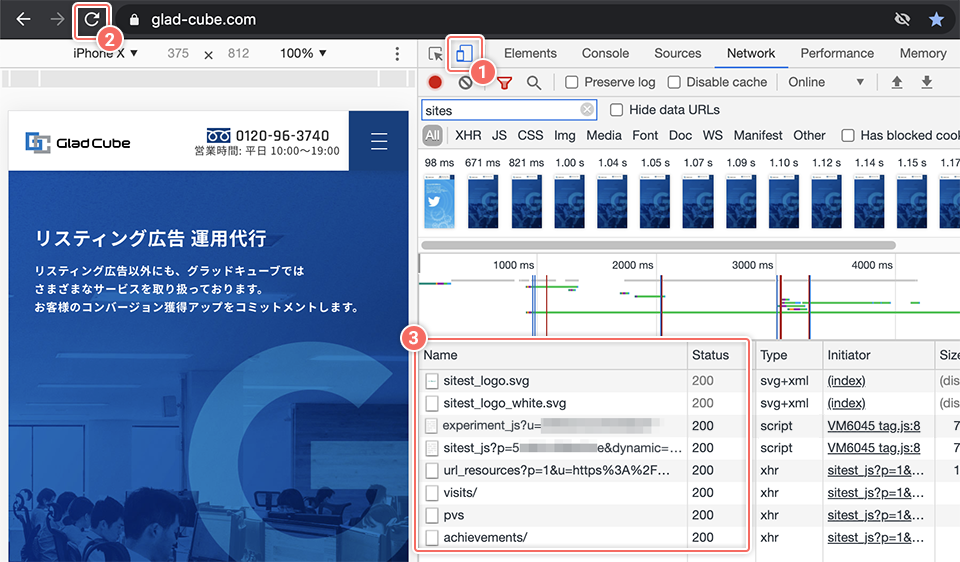
Task: Clear the network log
Action: [x=465, y=82]
